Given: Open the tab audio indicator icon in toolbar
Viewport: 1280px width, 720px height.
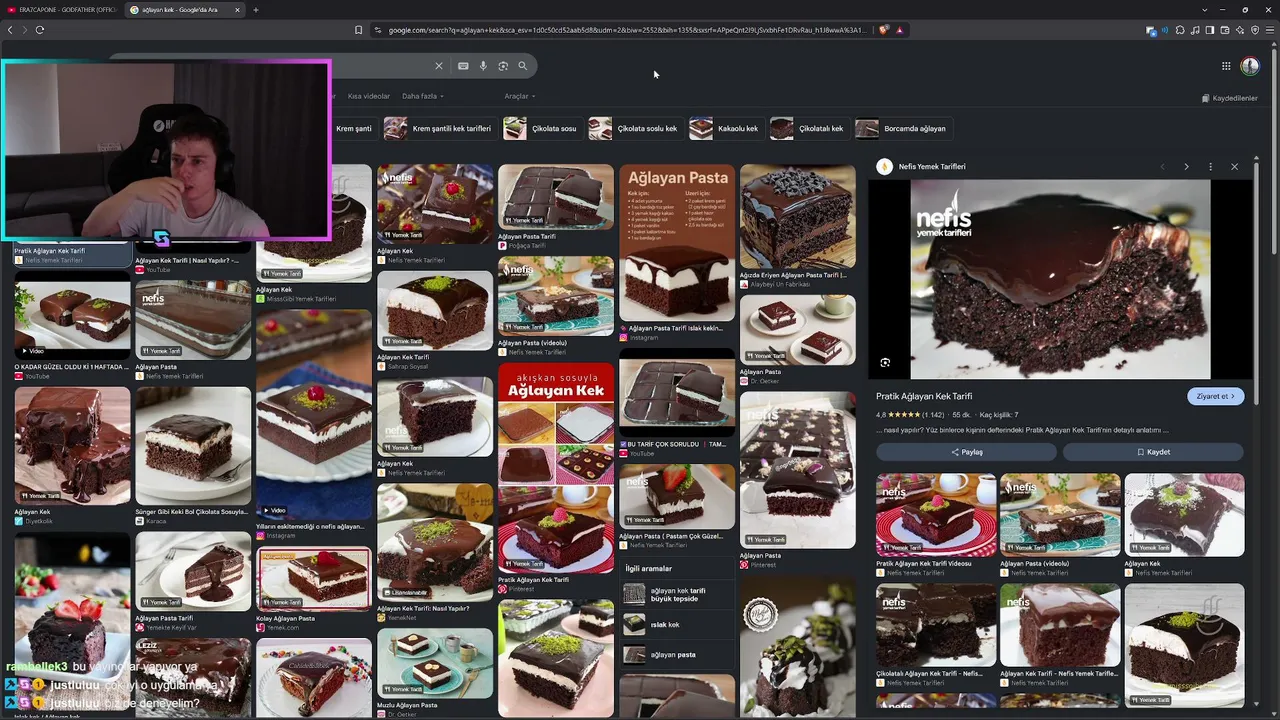Looking at the screenshot, I should pyautogui.click(x=1167, y=30).
